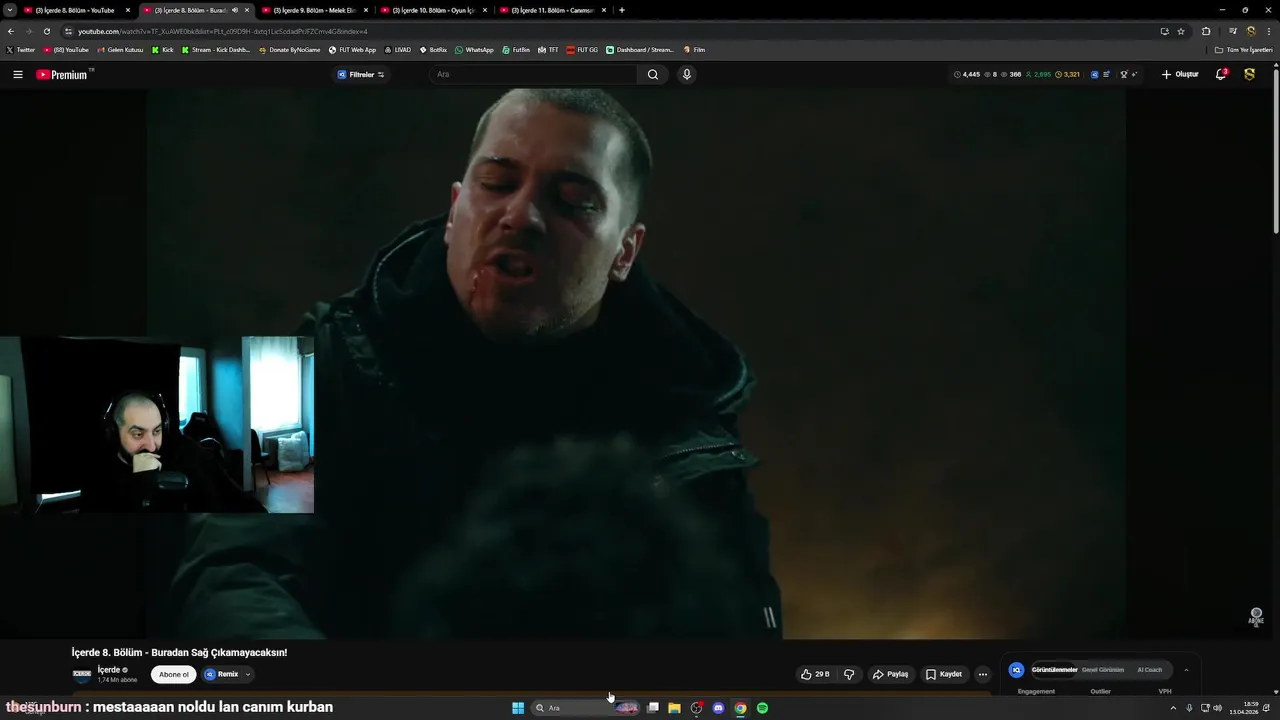Dislike the video with thumbs down

click(x=849, y=674)
